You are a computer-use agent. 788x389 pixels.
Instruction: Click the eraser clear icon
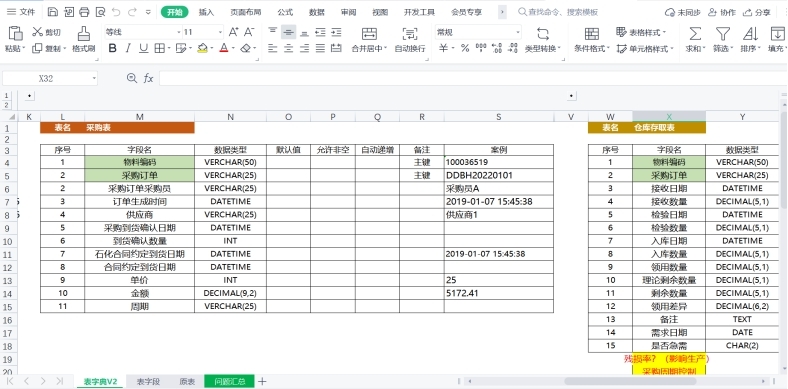(245, 48)
